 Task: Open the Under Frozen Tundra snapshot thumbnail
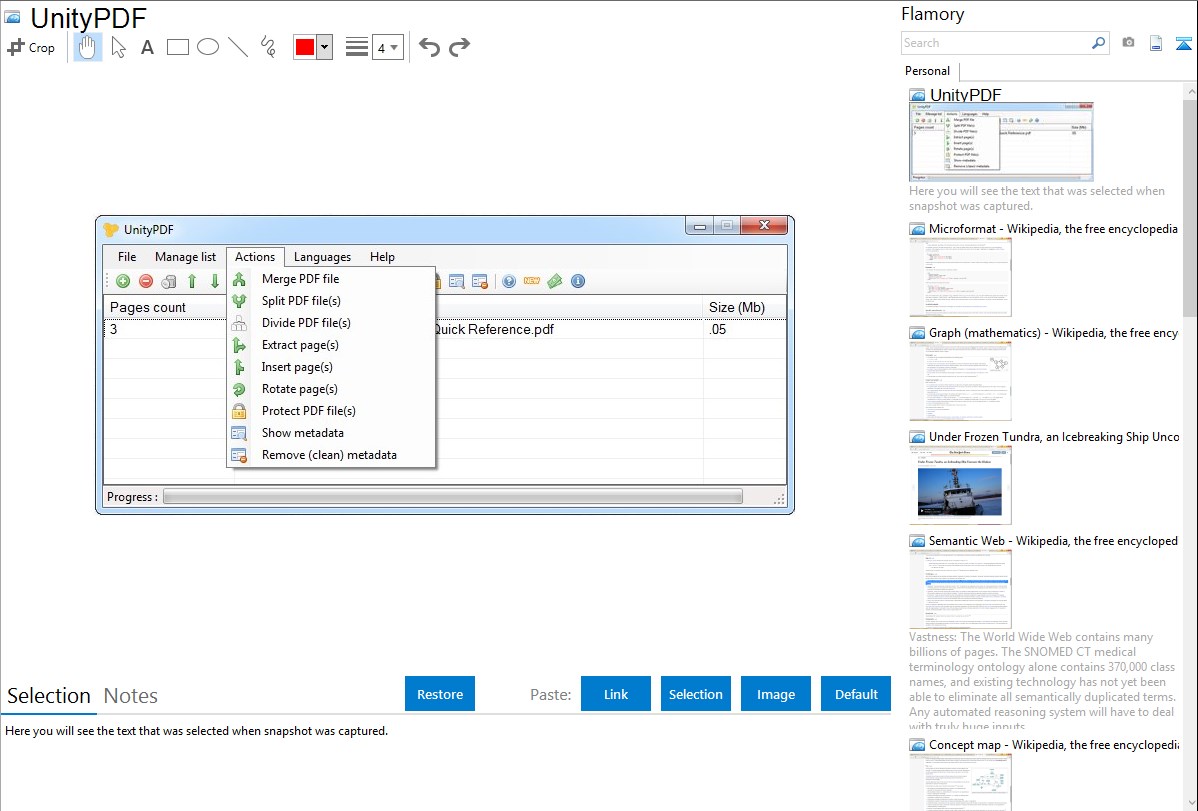(x=960, y=485)
